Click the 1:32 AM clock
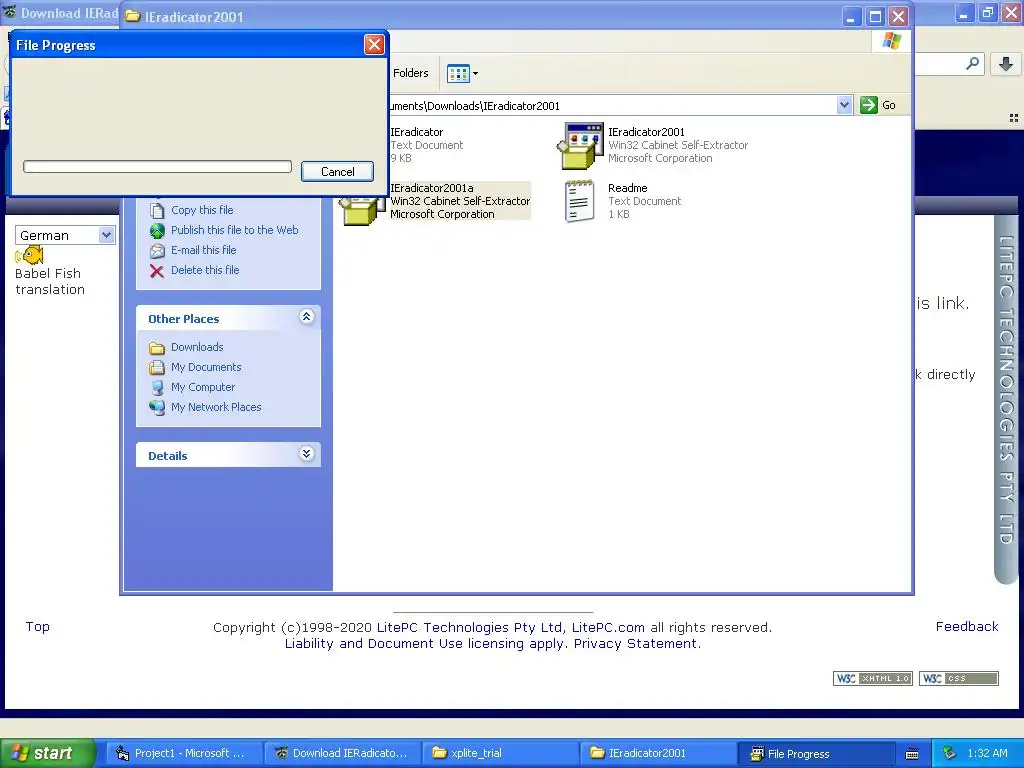 point(987,753)
